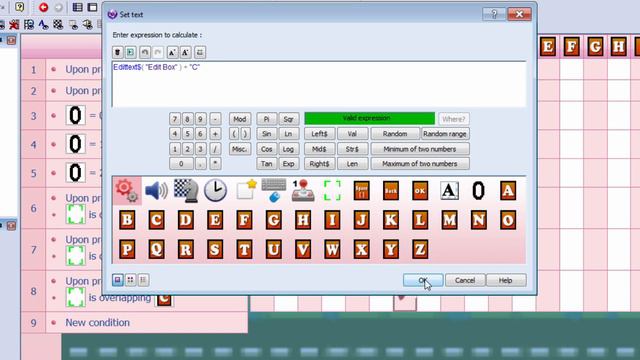The width and height of the screenshot is (640, 360).
Task: Cancel the Set text dialog
Action: point(465,280)
